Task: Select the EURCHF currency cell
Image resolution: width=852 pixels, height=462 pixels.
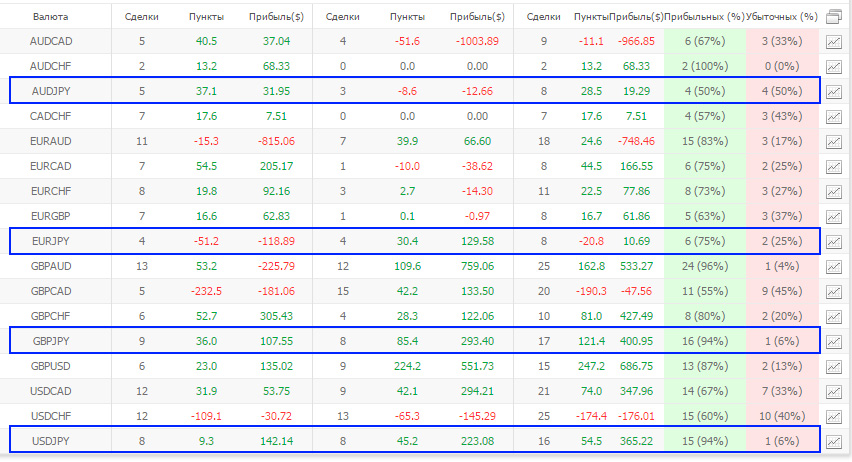Action: click(x=51, y=191)
